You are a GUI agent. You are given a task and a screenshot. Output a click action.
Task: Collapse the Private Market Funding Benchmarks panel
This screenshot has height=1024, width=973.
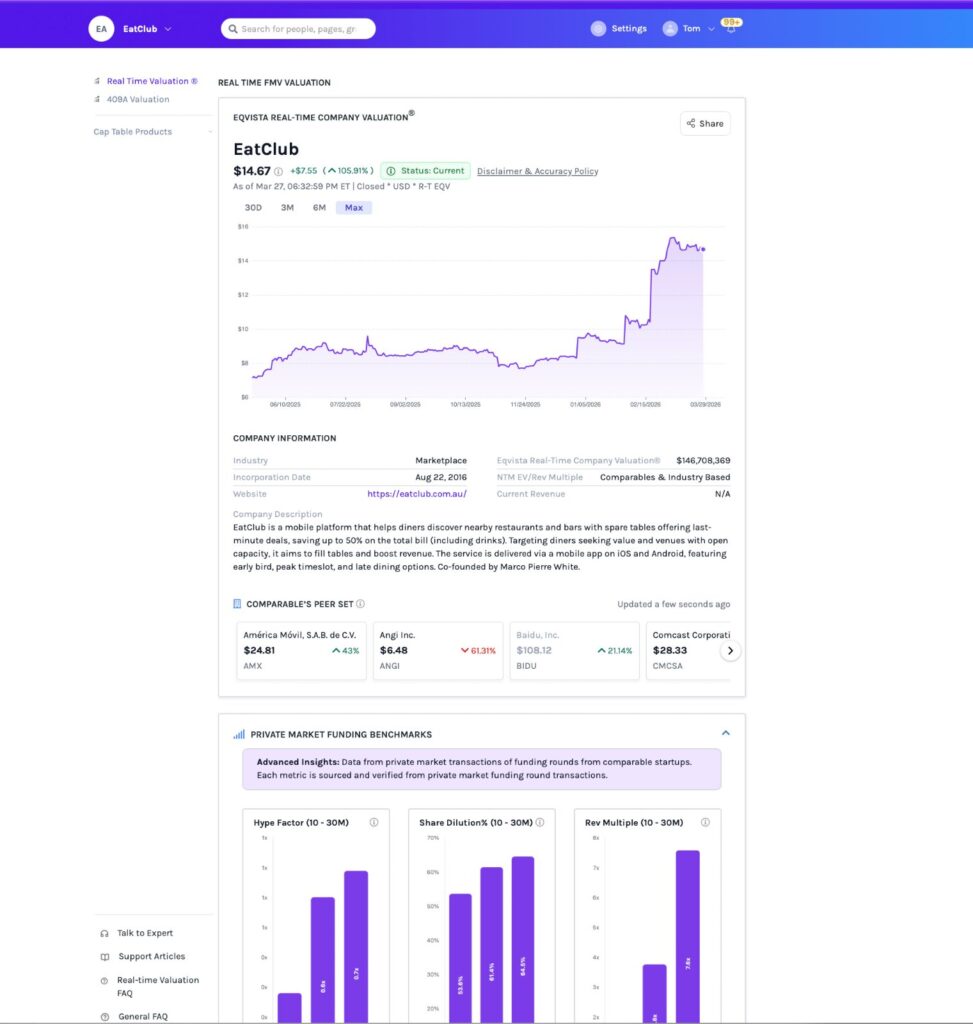tap(726, 732)
